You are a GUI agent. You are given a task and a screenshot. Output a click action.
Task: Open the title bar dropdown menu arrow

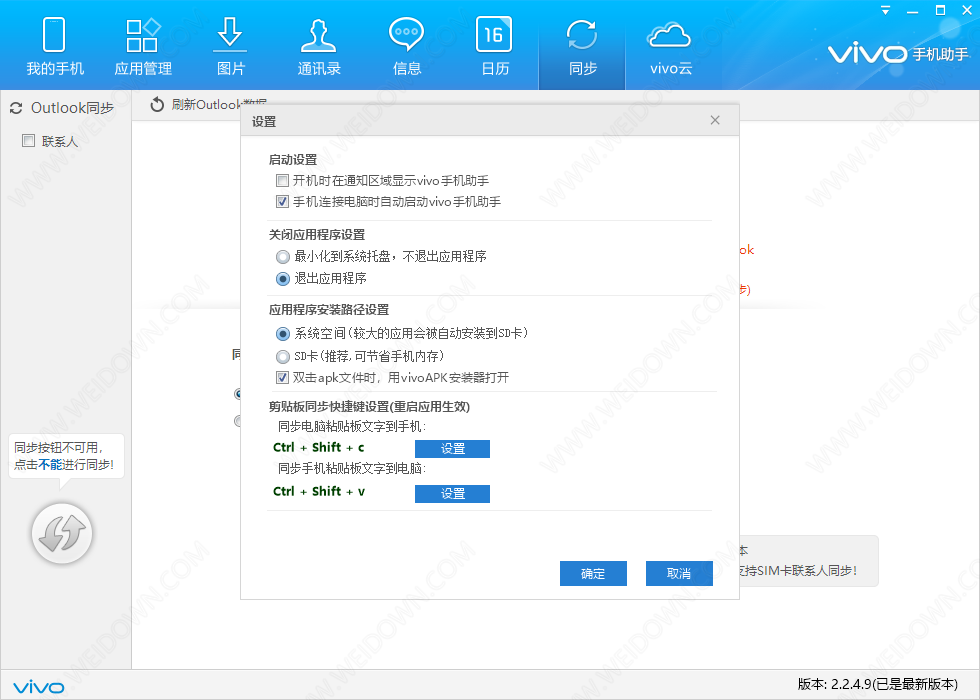pos(885,11)
